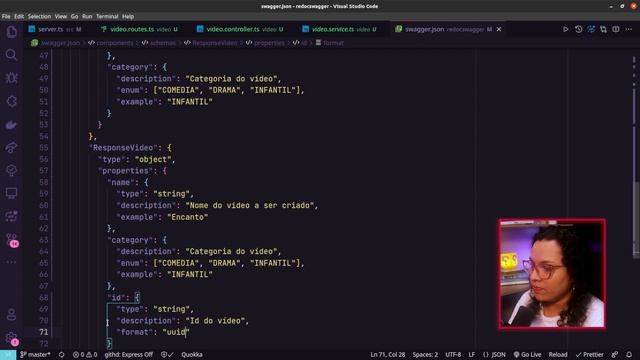Image resolution: width=640 pixels, height=360 pixels.
Task: Change encoding via UTF-8
Action: [453, 355]
